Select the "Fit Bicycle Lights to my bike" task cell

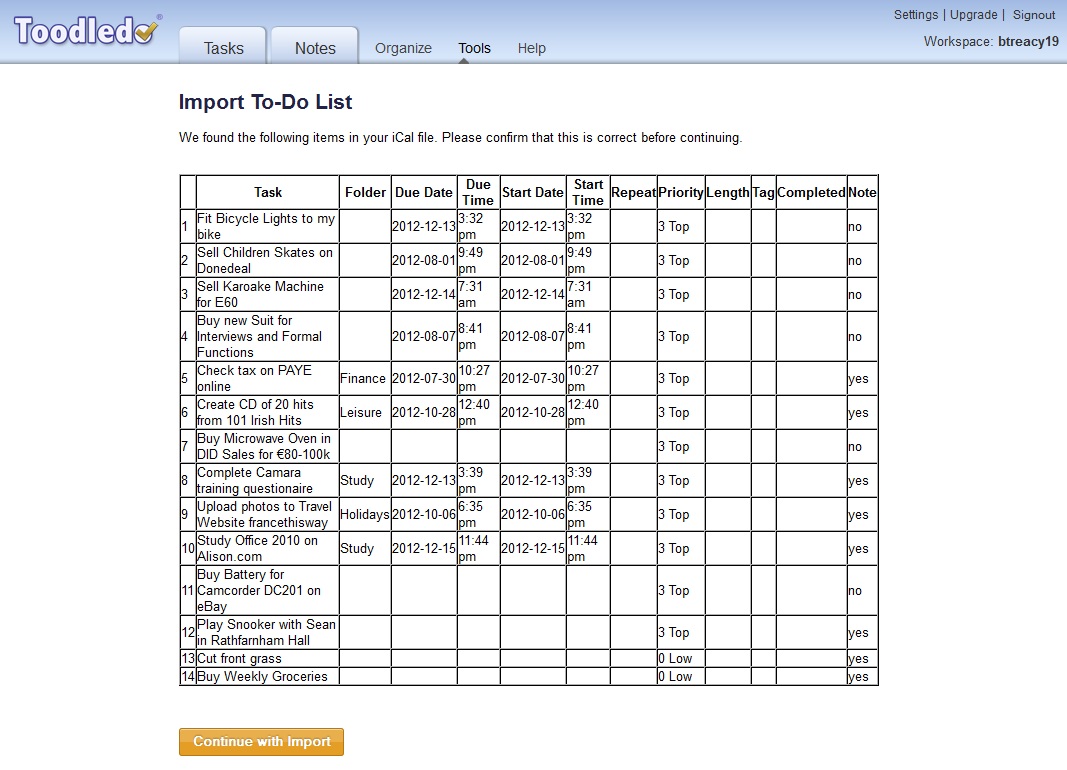coord(267,226)
